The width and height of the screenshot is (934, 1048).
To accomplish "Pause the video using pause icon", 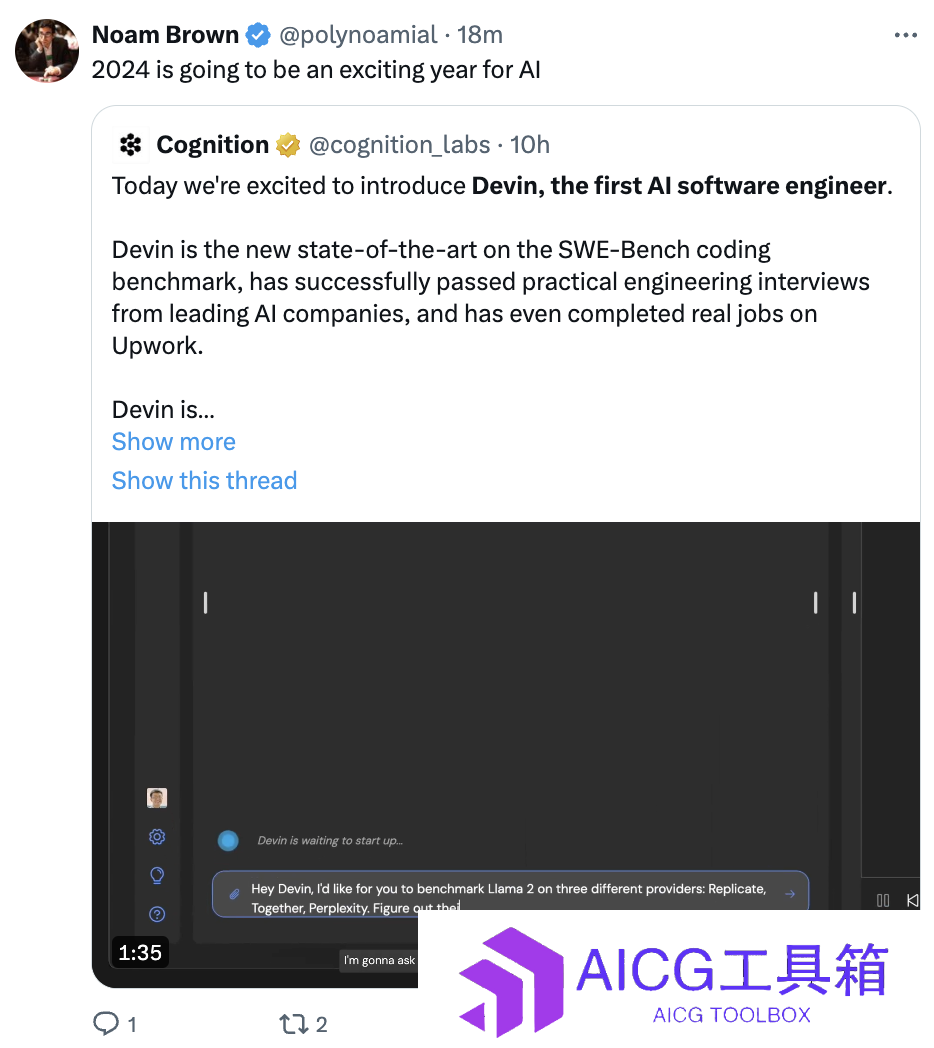I will point(883,900).
